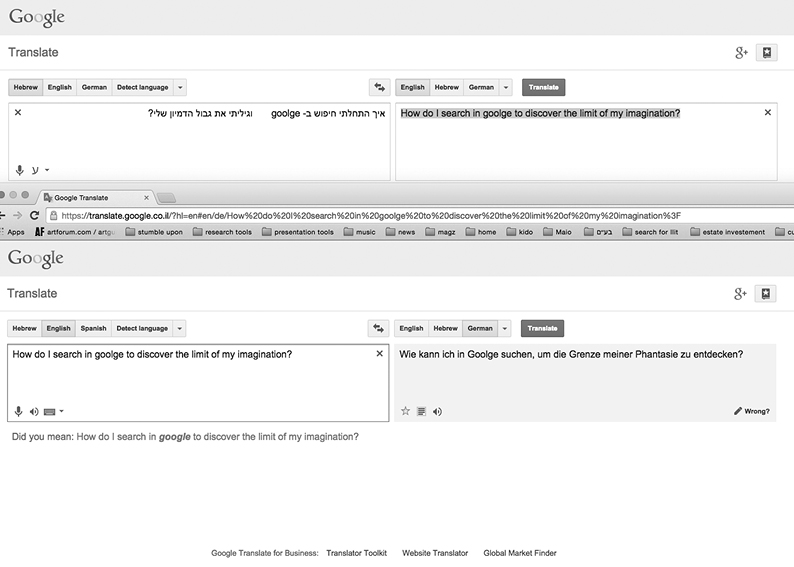Open the Phrasebook icon in the upper window
794x567 pixels.
[765, 52]
